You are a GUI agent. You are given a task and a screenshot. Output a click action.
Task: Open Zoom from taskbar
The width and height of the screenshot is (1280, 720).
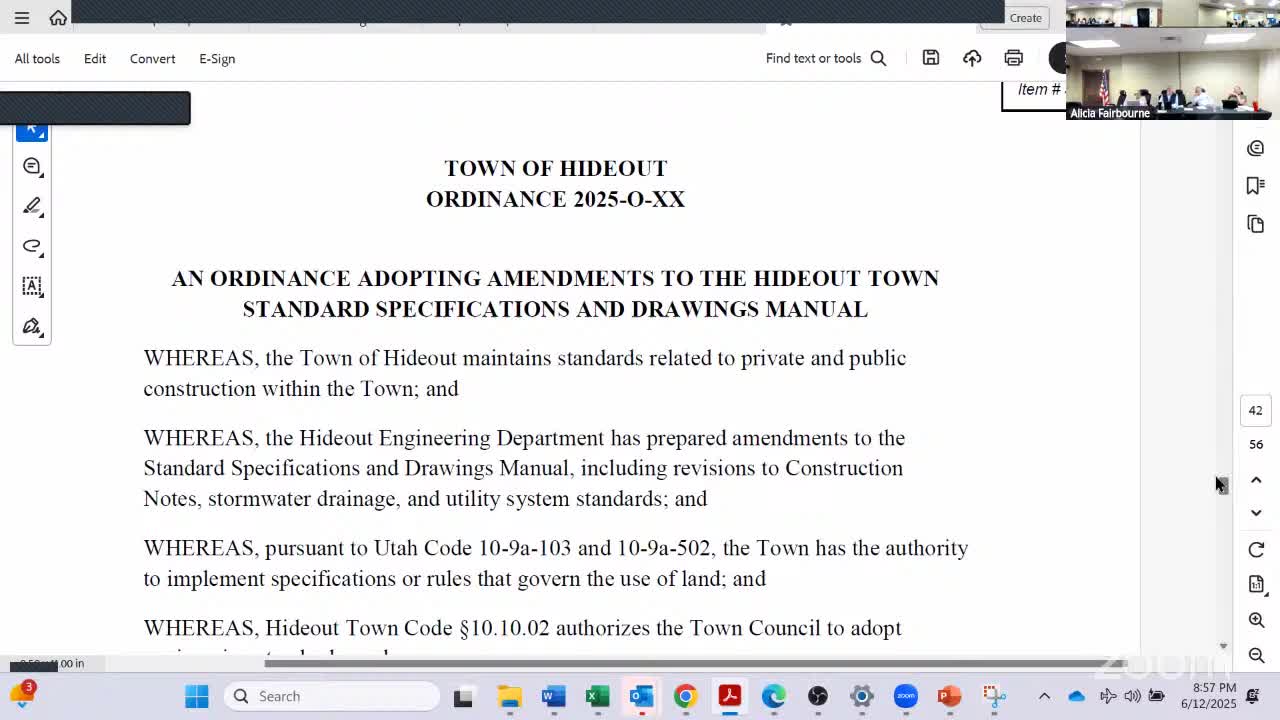coord(905,696)
